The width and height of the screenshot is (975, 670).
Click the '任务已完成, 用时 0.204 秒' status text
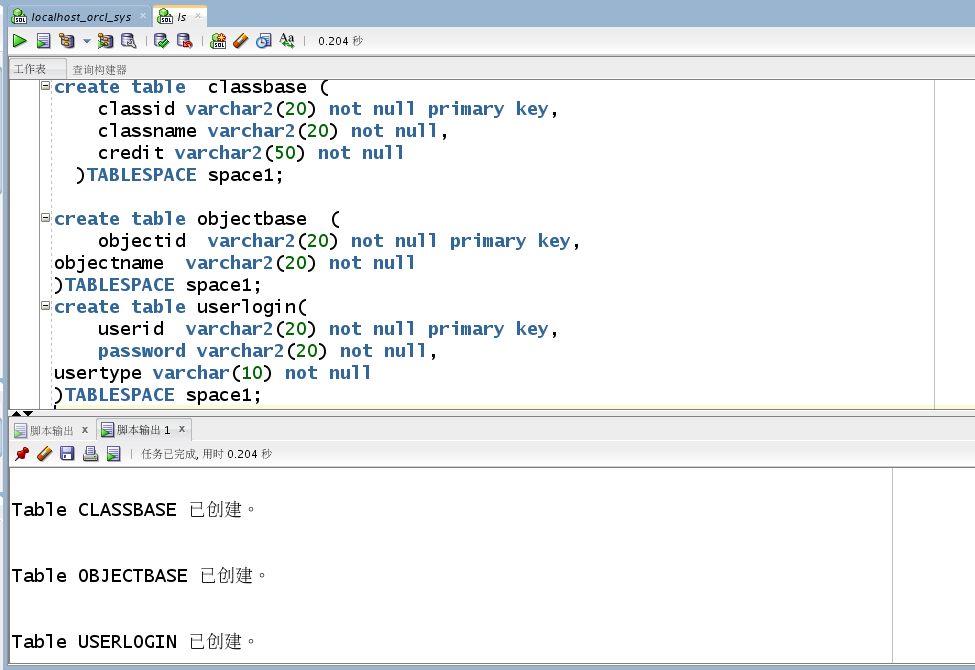206,454
